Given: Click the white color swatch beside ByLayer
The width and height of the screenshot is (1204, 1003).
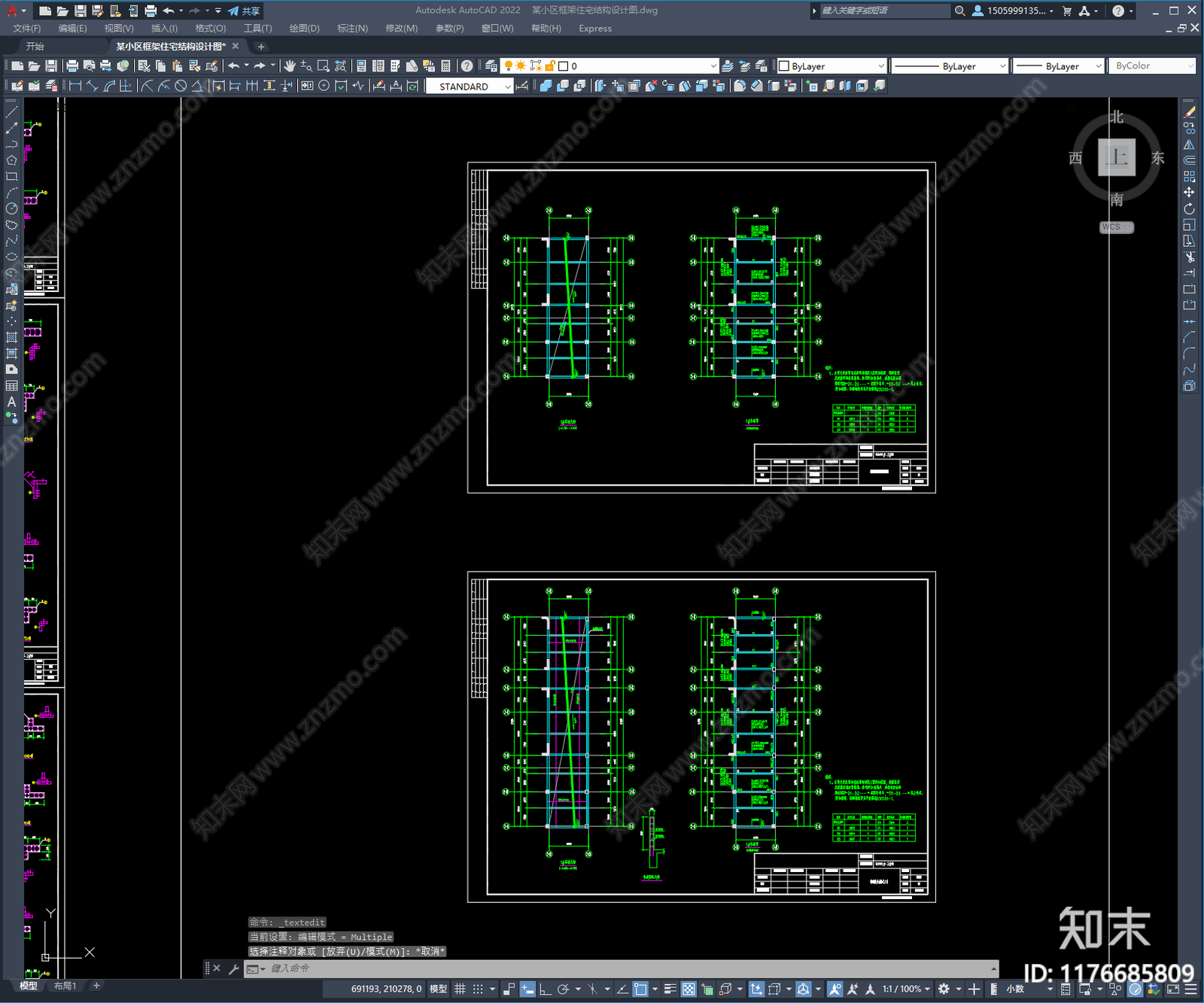Looking at the screenshot, I should point(784,66).
